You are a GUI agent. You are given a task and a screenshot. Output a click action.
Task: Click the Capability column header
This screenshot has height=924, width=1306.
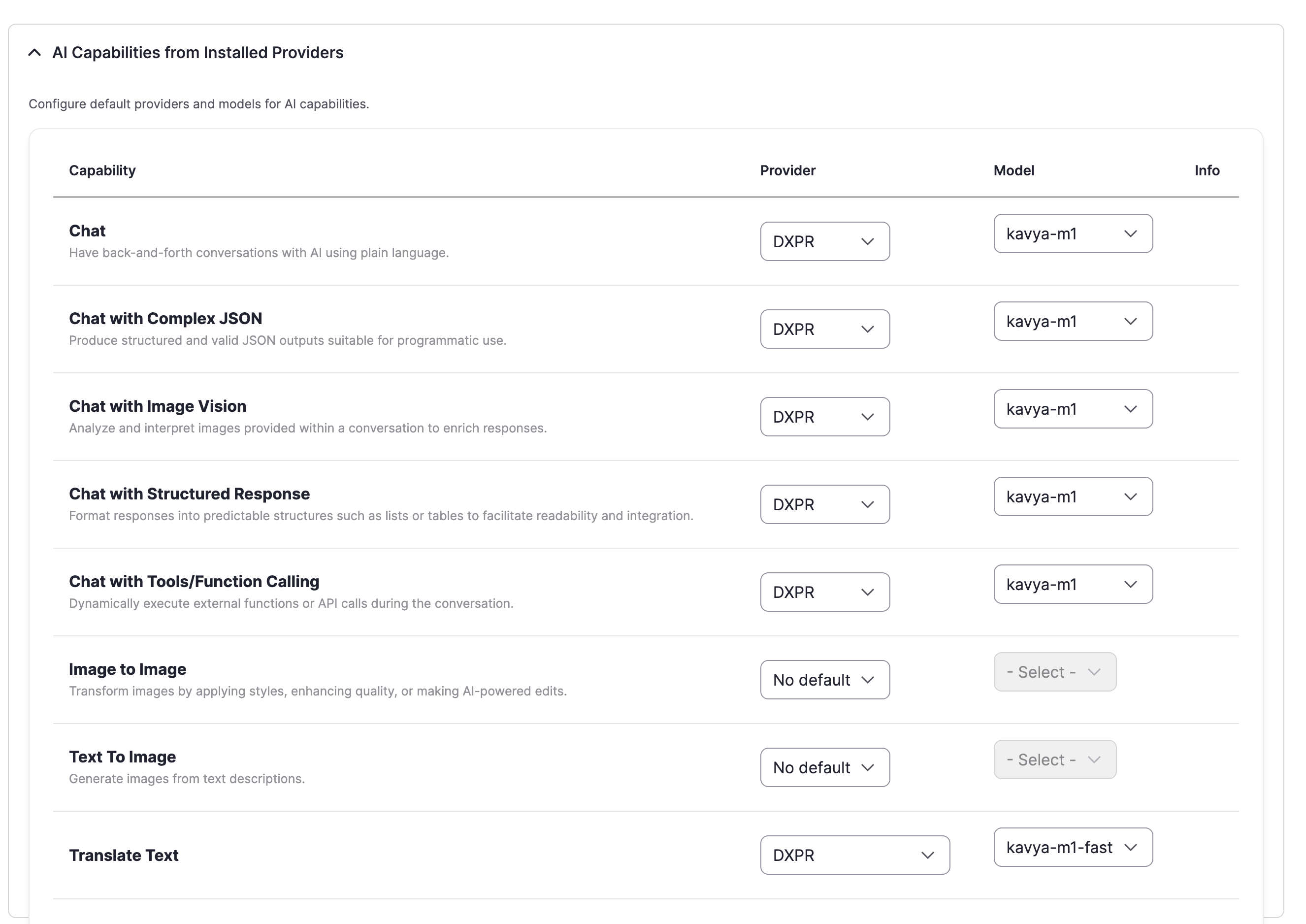coord(102,171)
